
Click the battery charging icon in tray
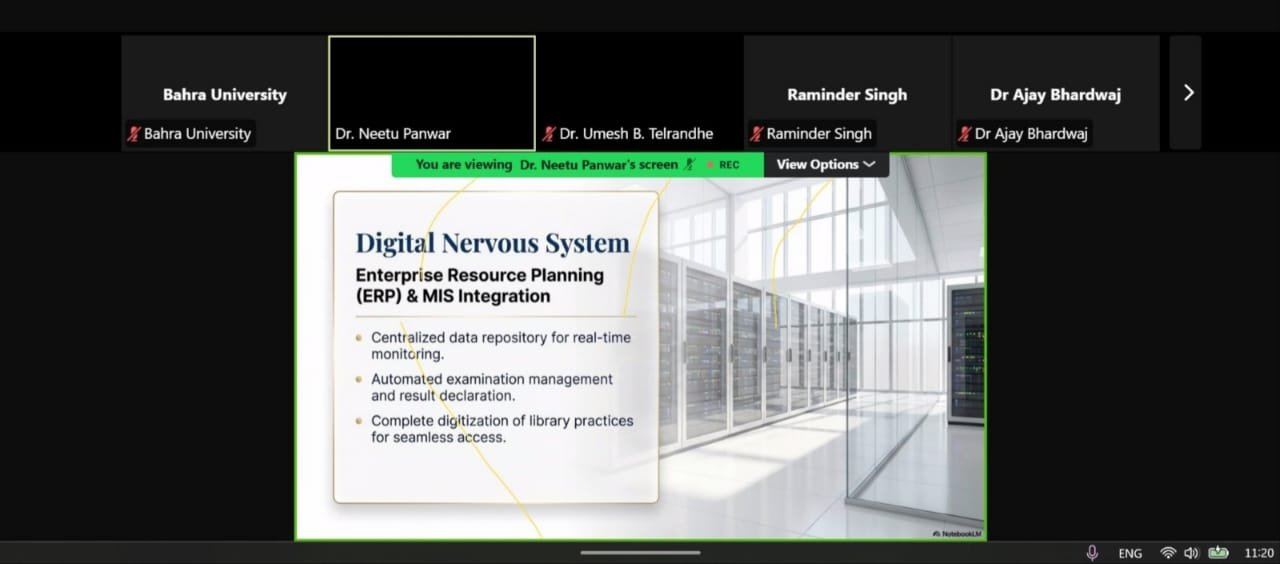(1218, 553)
